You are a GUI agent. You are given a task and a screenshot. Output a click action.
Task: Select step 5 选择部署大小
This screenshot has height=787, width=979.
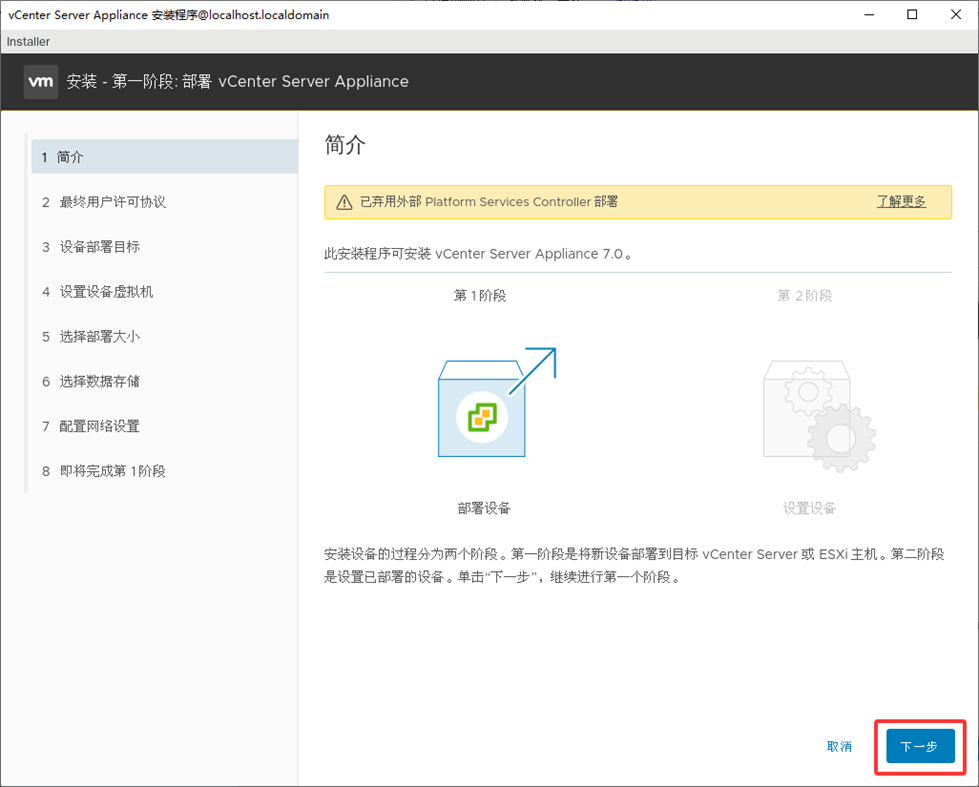pyautogui.click(x=99, y=337)
